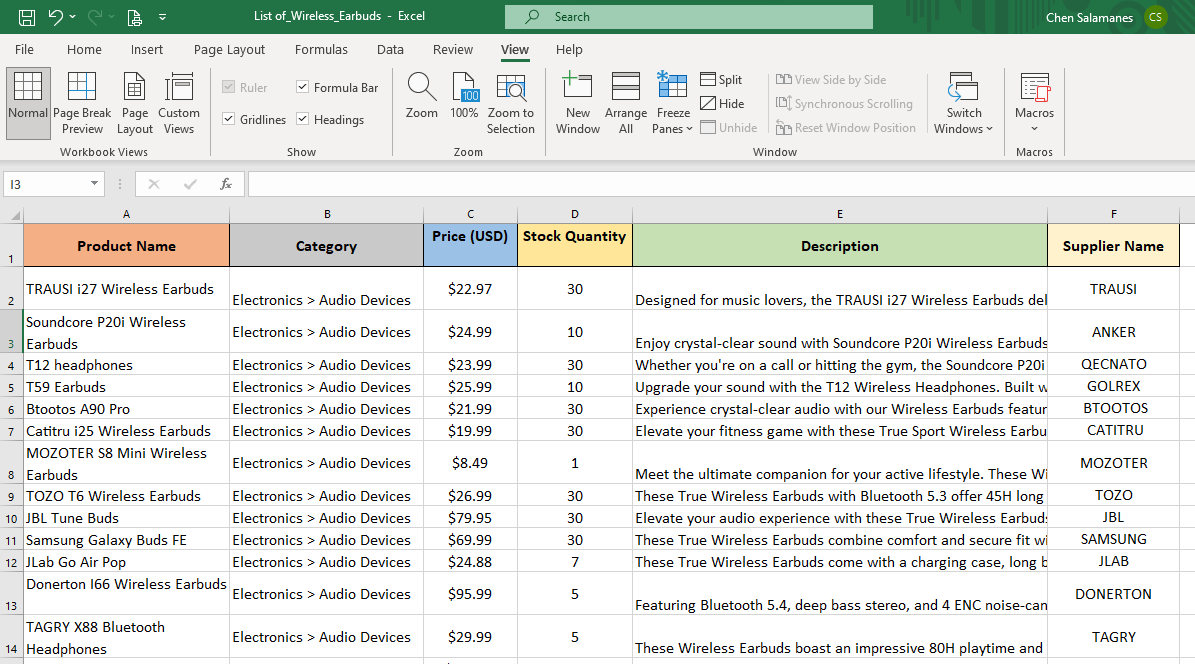Open the Undo history dropdown arrow
Image resolution: width=1195 pixels, height=664 pixels.
73,17
